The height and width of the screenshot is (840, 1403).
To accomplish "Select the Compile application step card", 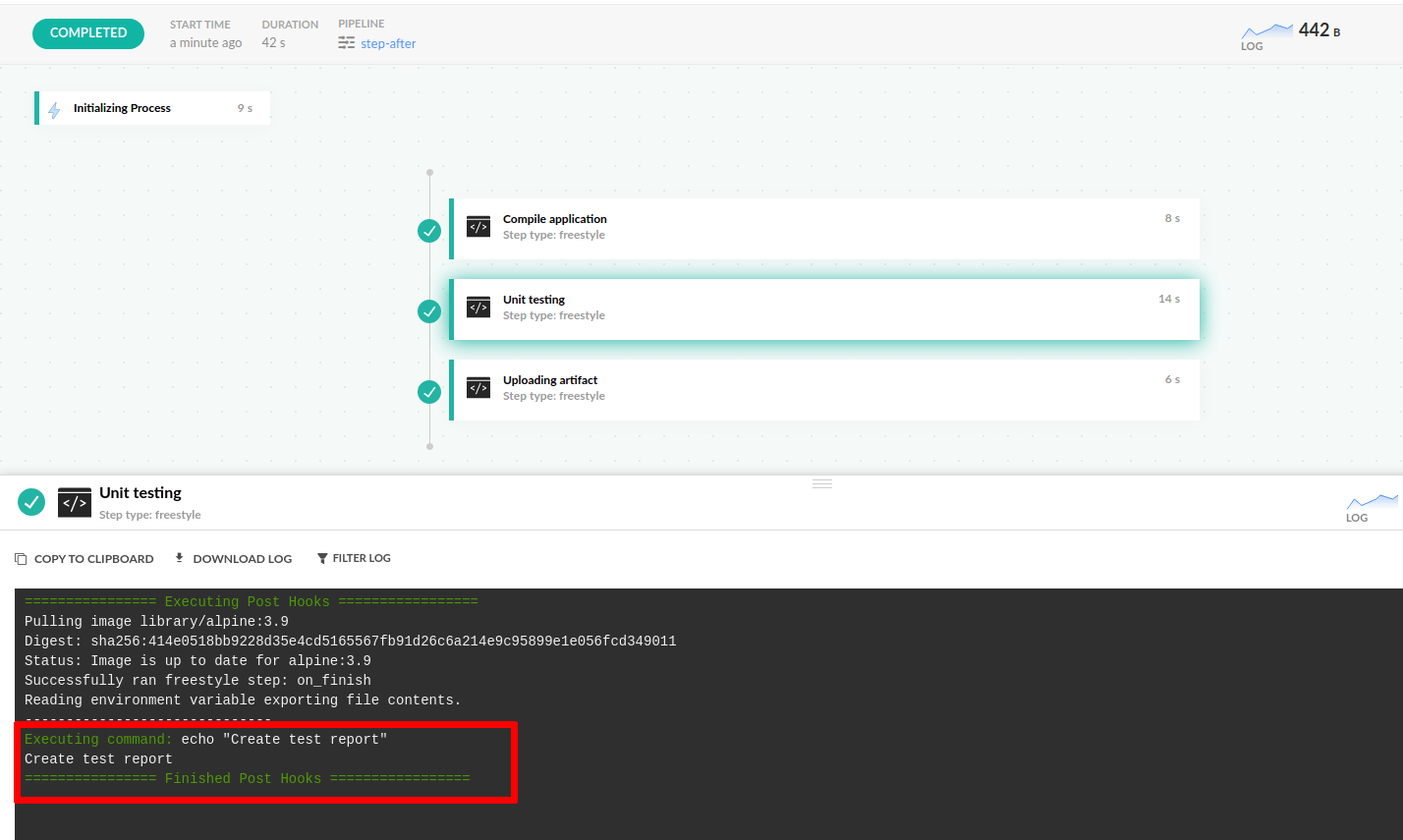I will tap(825, 226).
